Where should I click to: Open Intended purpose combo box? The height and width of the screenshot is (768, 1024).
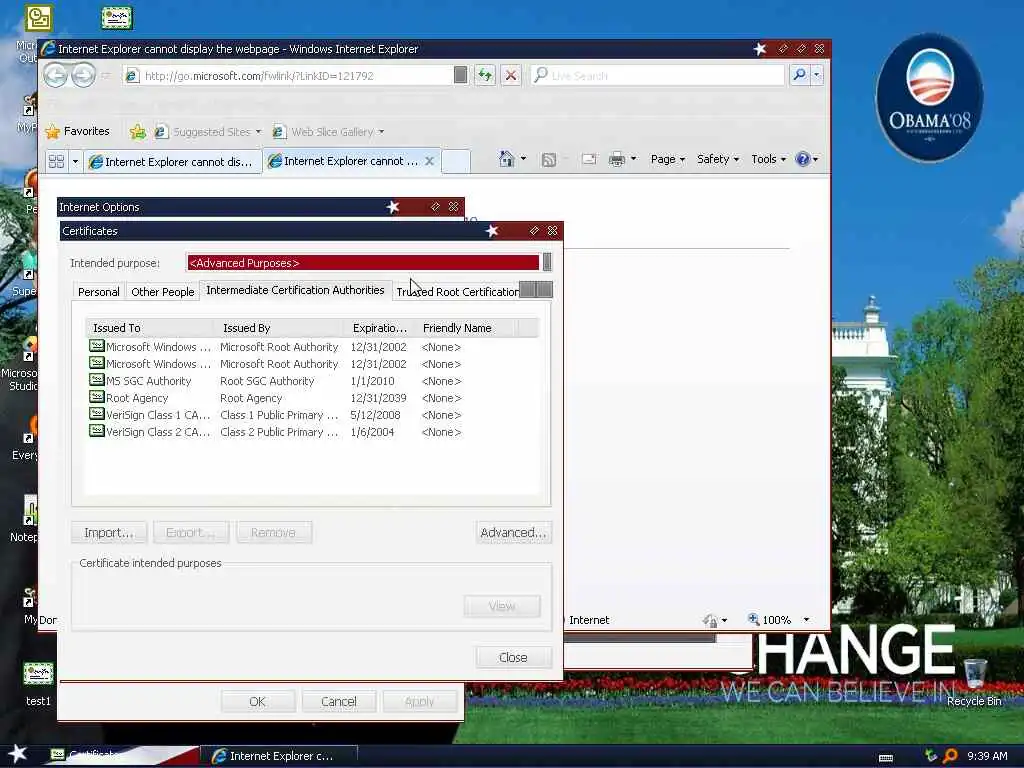pos(369,263)
